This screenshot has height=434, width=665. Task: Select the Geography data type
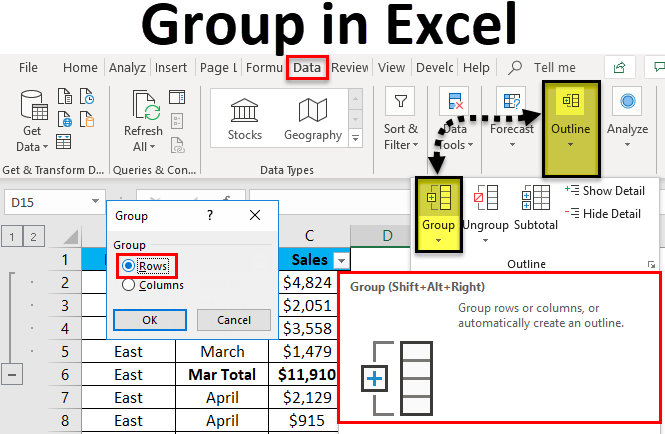click(313, 119)
